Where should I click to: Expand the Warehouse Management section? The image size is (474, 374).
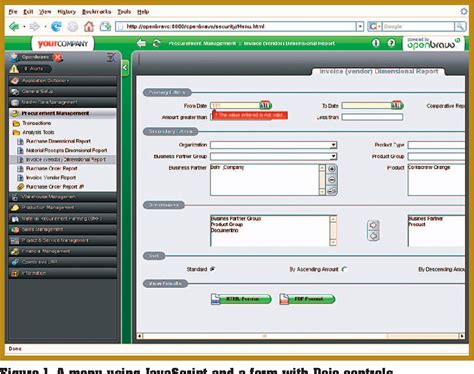(x=63, y=197)
